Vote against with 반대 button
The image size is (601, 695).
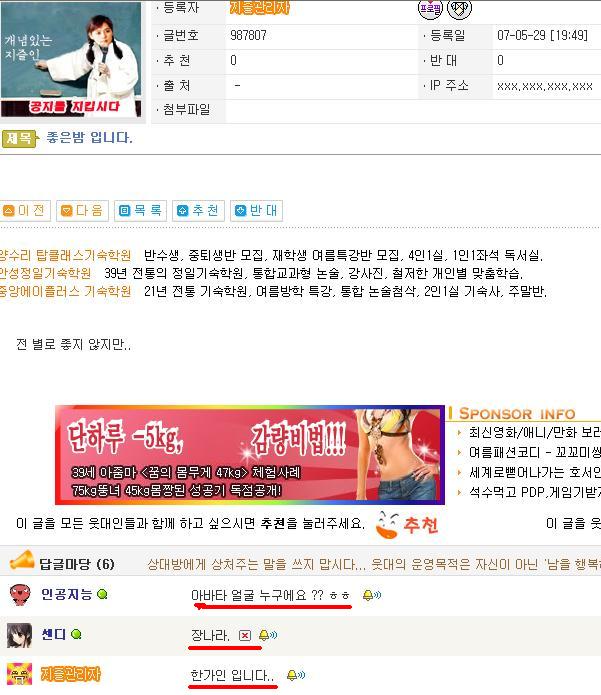coord(256,211)
